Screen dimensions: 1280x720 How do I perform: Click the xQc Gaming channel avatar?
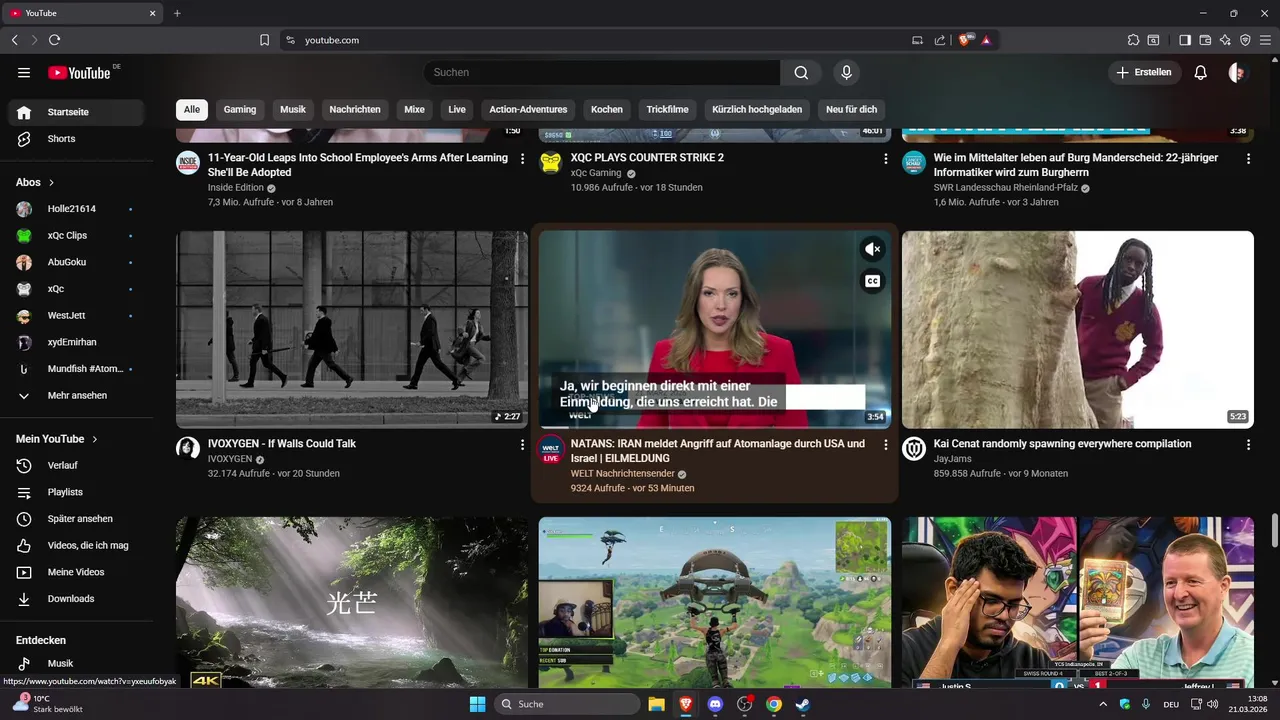pos(551,163)
